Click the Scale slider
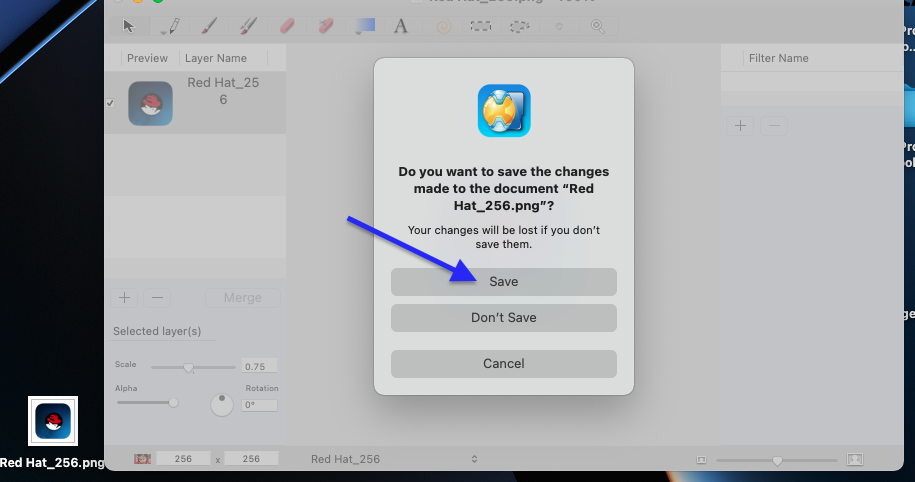Image resolution: width=915 pixels, height=482 pixels. pos(193,368)
